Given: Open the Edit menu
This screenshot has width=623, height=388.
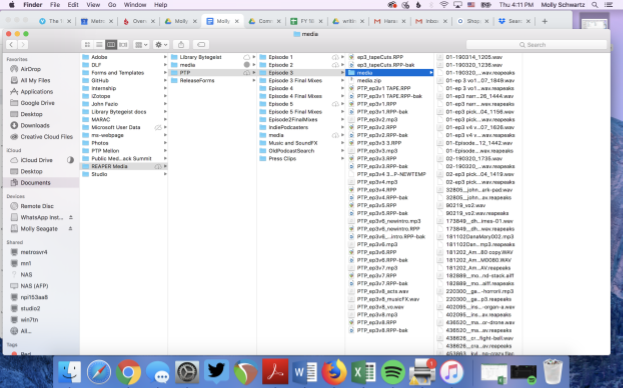Looking at the screenshot, I should coord(73,5).
